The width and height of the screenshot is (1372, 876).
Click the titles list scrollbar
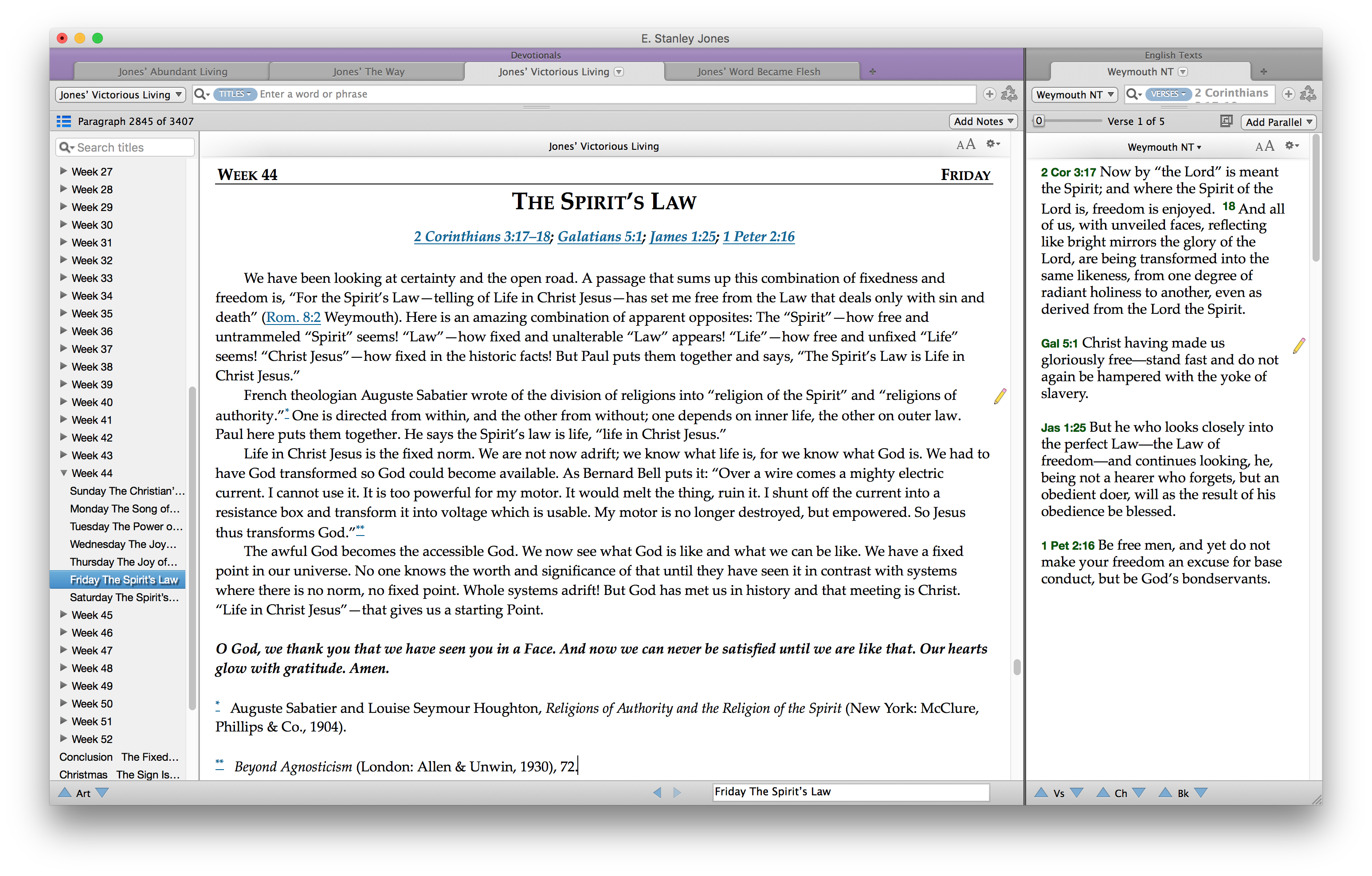(x=192, y=548)
